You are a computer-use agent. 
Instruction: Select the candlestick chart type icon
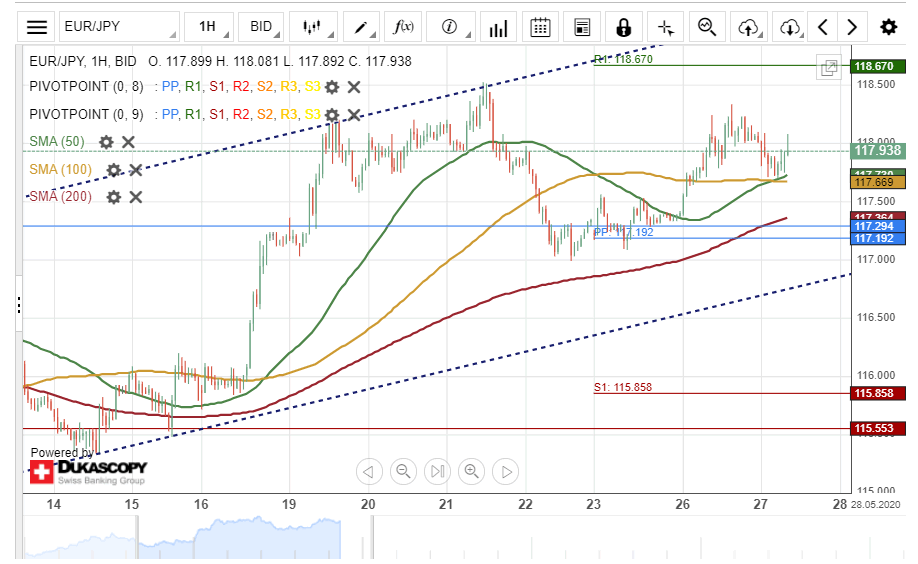tap(313, 27)
